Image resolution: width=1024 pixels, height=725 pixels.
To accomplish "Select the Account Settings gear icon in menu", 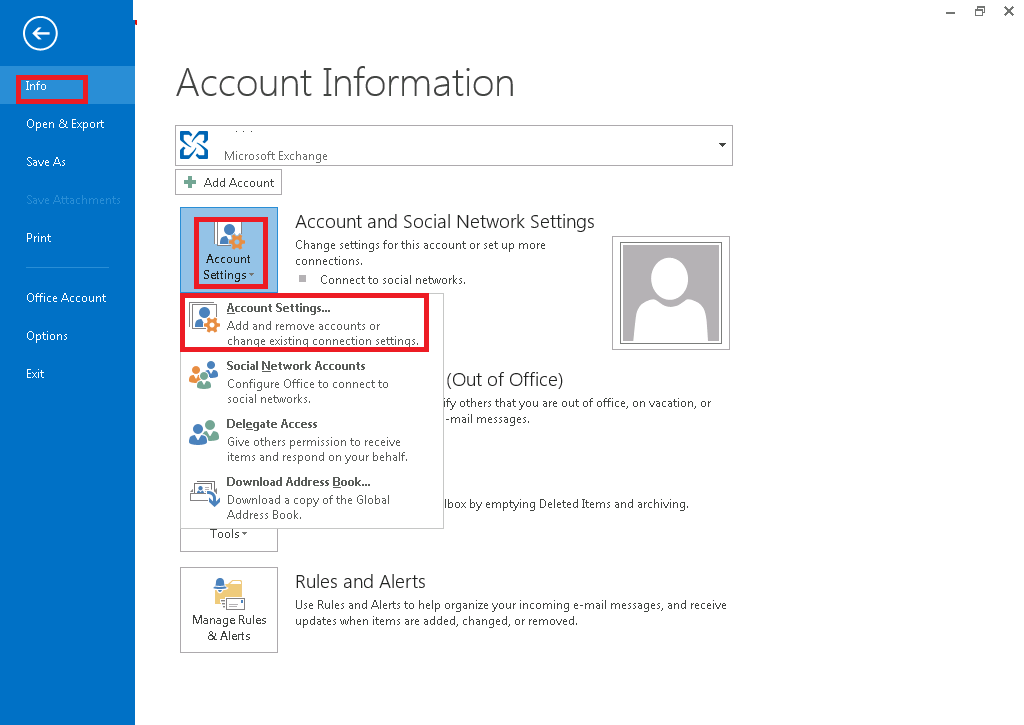I will pyautogui.click(x=204, y=316).
